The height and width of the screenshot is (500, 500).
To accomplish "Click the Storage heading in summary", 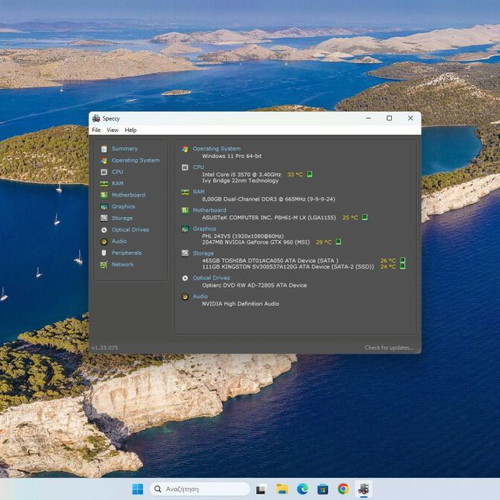I will (203, 253).
